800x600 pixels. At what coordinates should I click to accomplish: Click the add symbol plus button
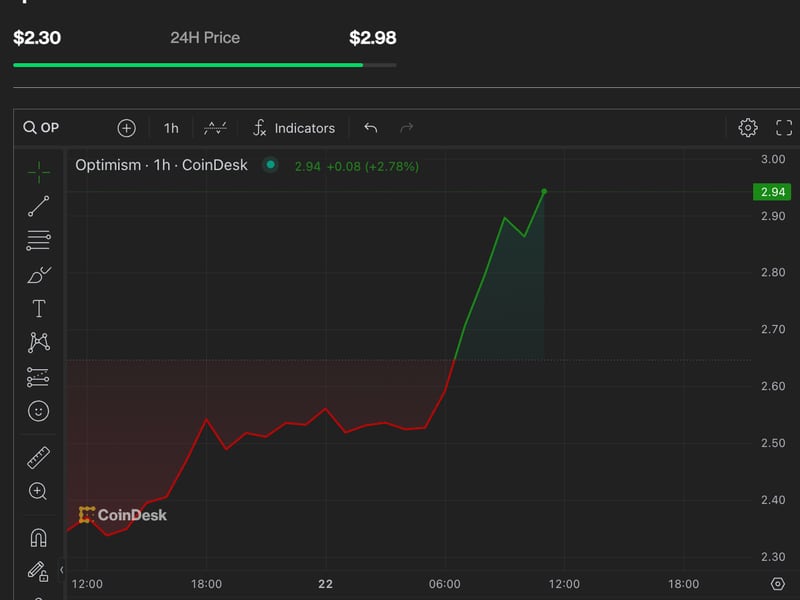(x=126, y=128)
